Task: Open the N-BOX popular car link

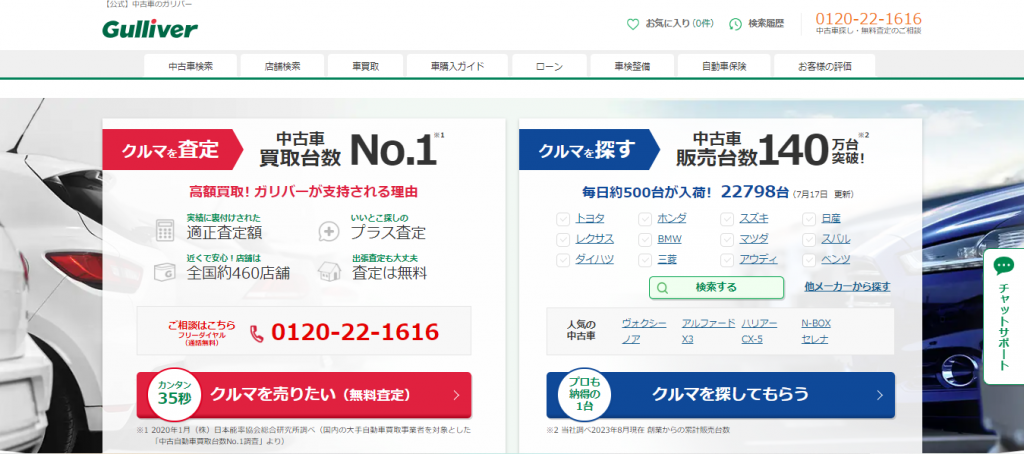Action: click(816, 323)
